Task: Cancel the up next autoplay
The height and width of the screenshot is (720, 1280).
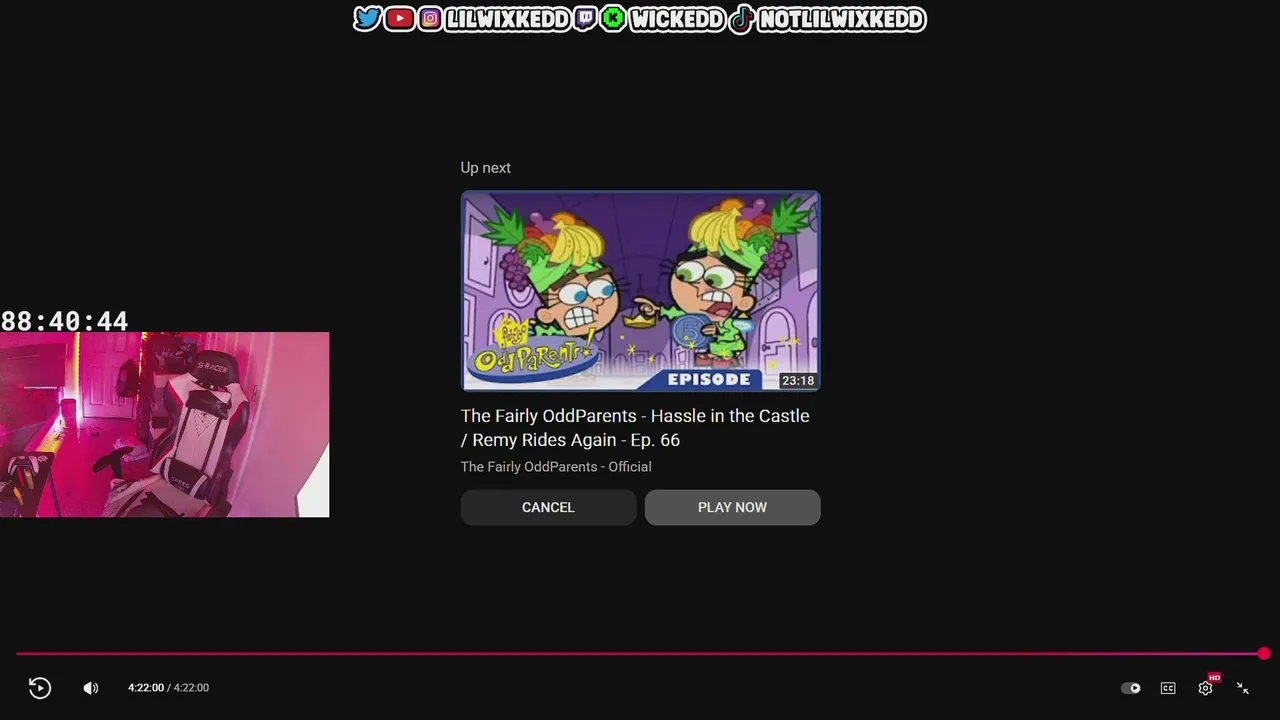Action: [x=548, y=507]
